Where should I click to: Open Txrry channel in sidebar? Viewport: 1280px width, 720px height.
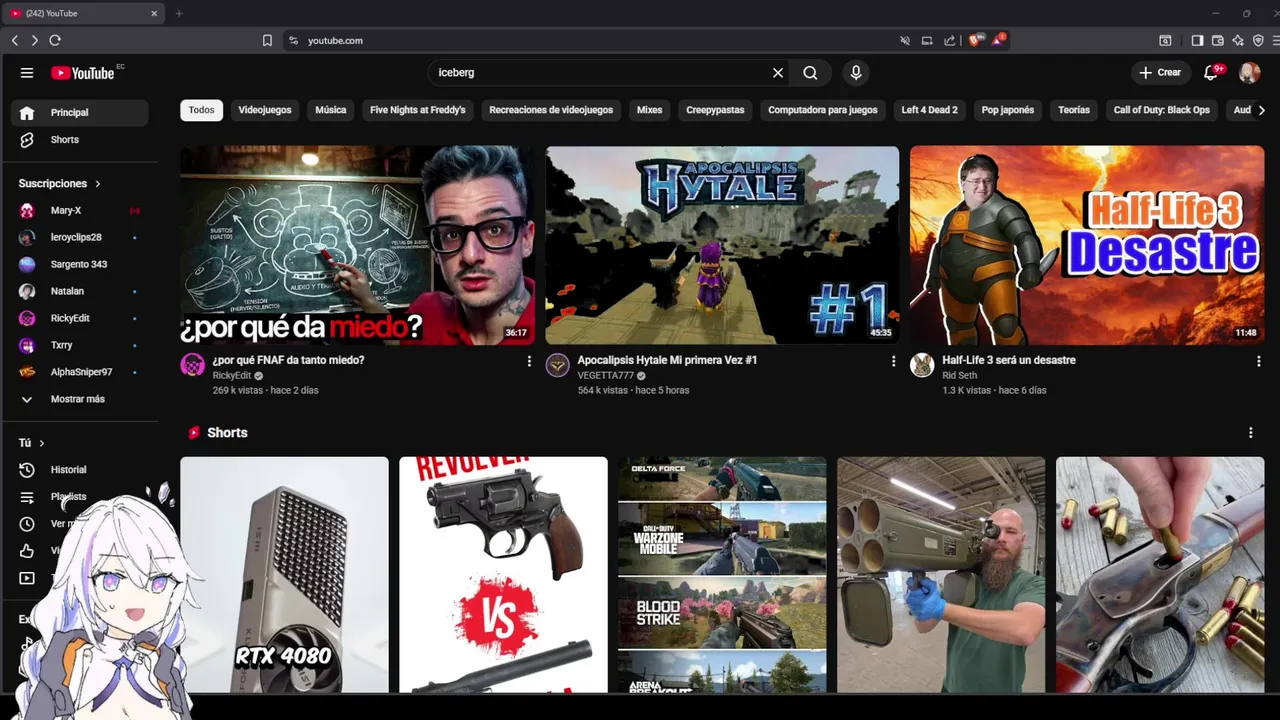click(79, 346)
